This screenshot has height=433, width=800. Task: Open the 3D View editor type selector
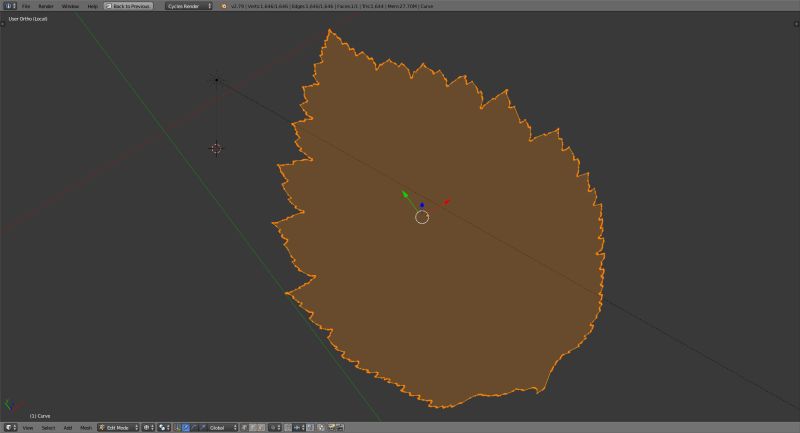pos(11,427)
